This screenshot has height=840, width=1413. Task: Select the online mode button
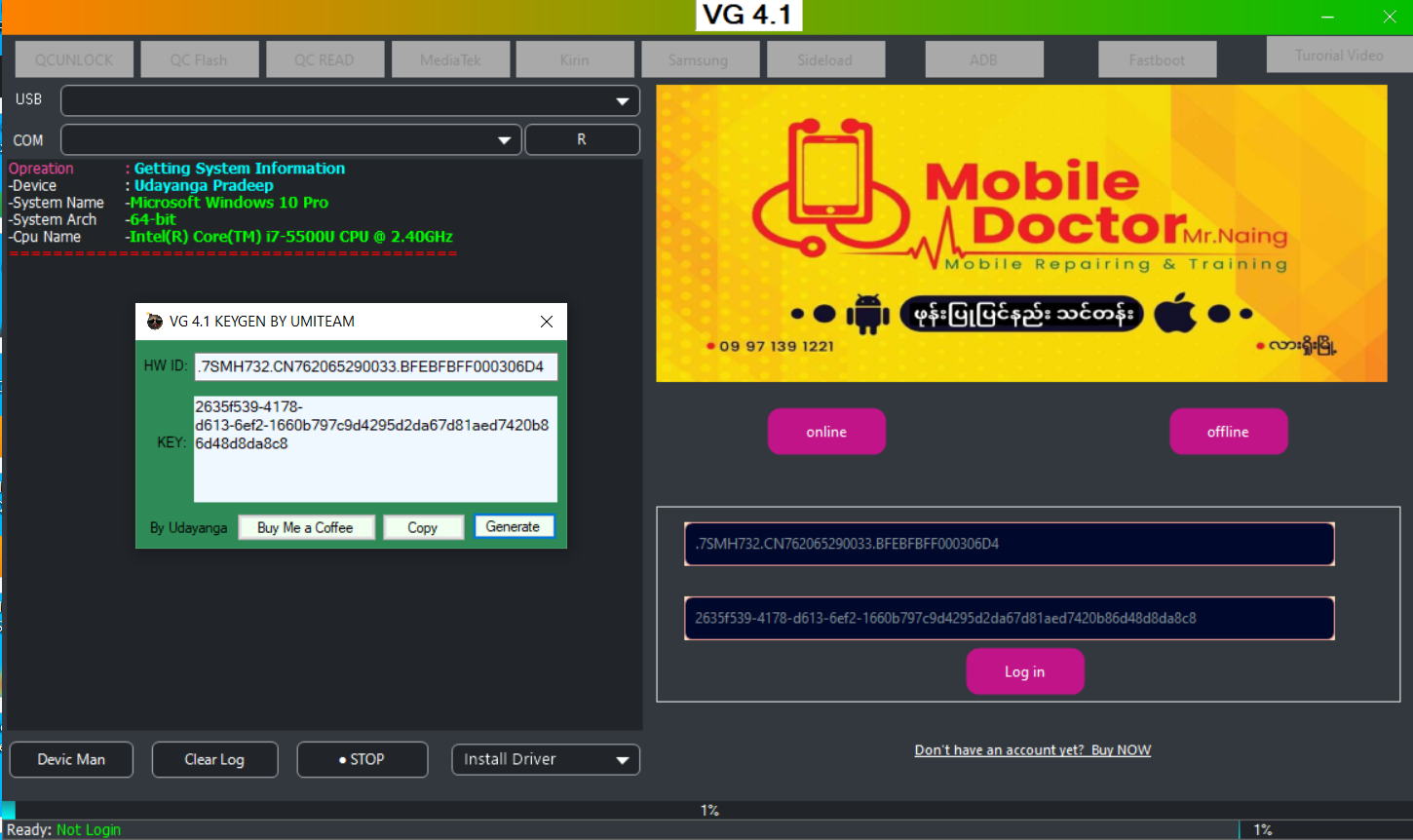(826, 432)
